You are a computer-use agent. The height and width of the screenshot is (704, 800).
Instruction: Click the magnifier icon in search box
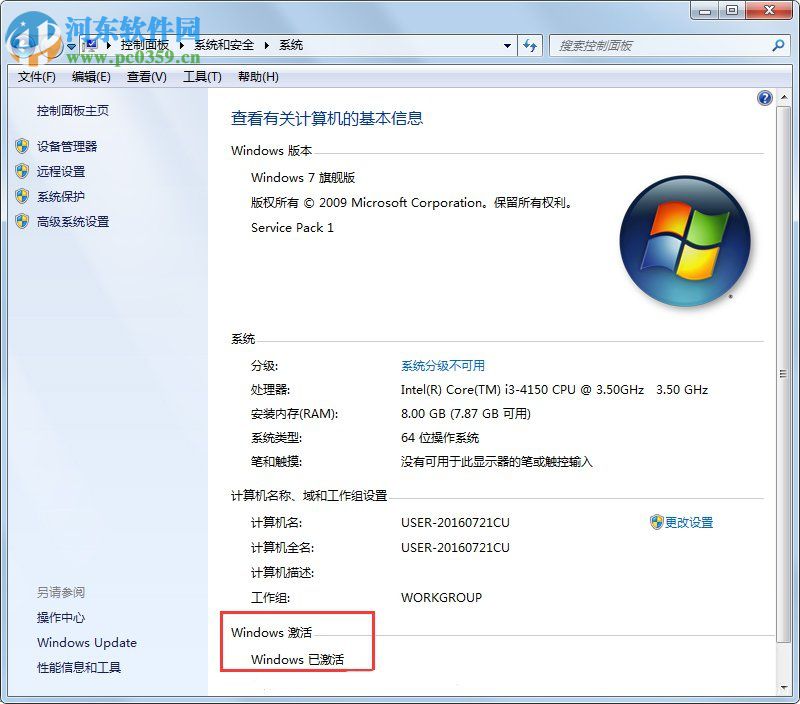point(777,46)
